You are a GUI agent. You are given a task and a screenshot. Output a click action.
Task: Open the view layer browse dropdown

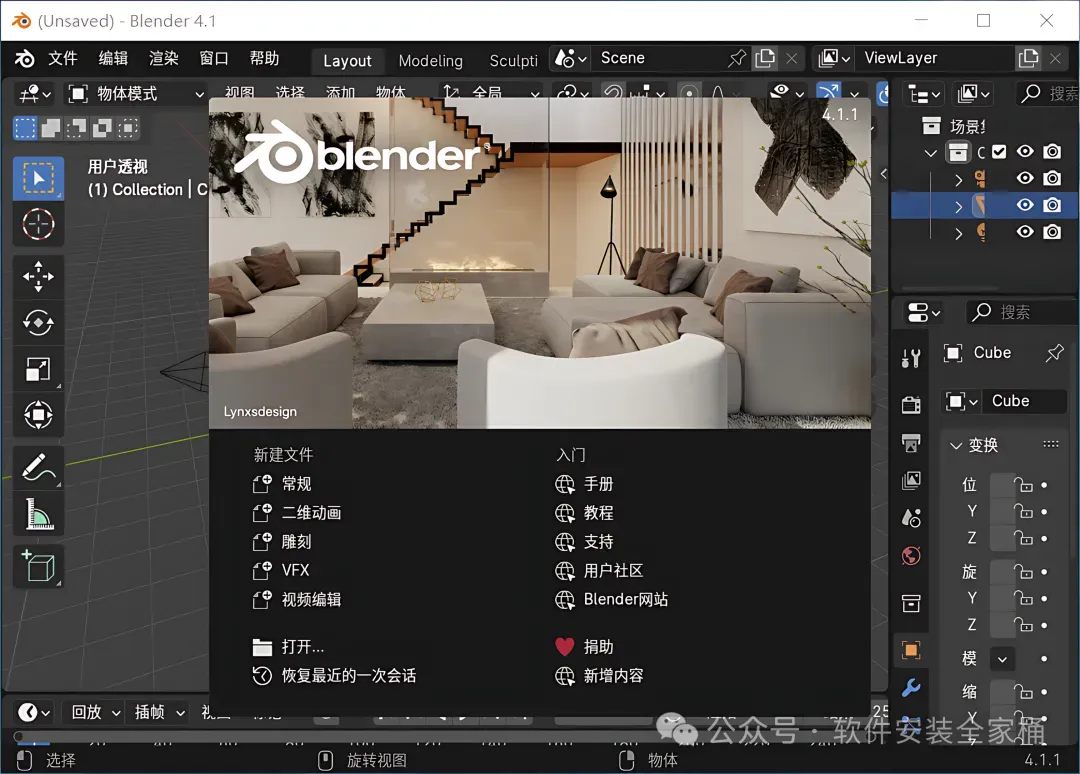[834, 59]
